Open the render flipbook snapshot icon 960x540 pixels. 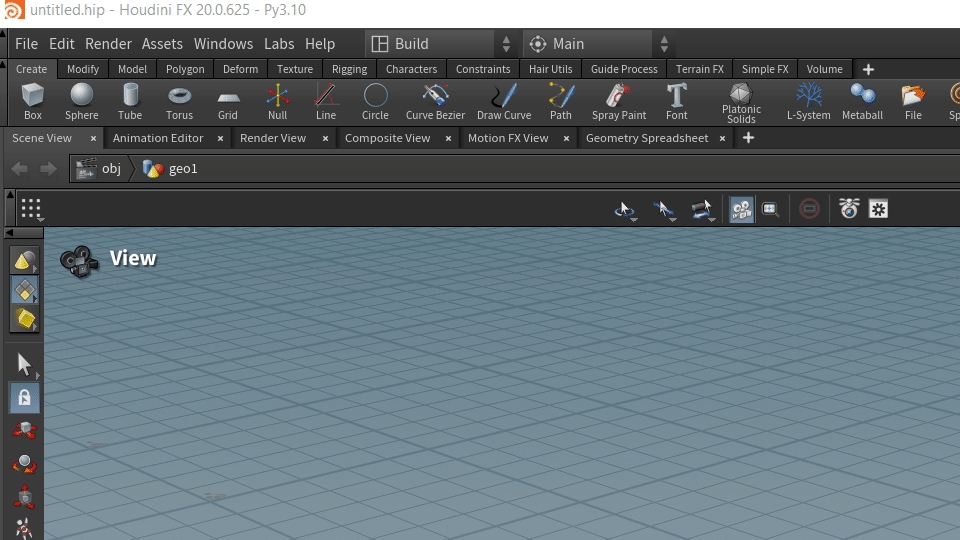[849, 209]
